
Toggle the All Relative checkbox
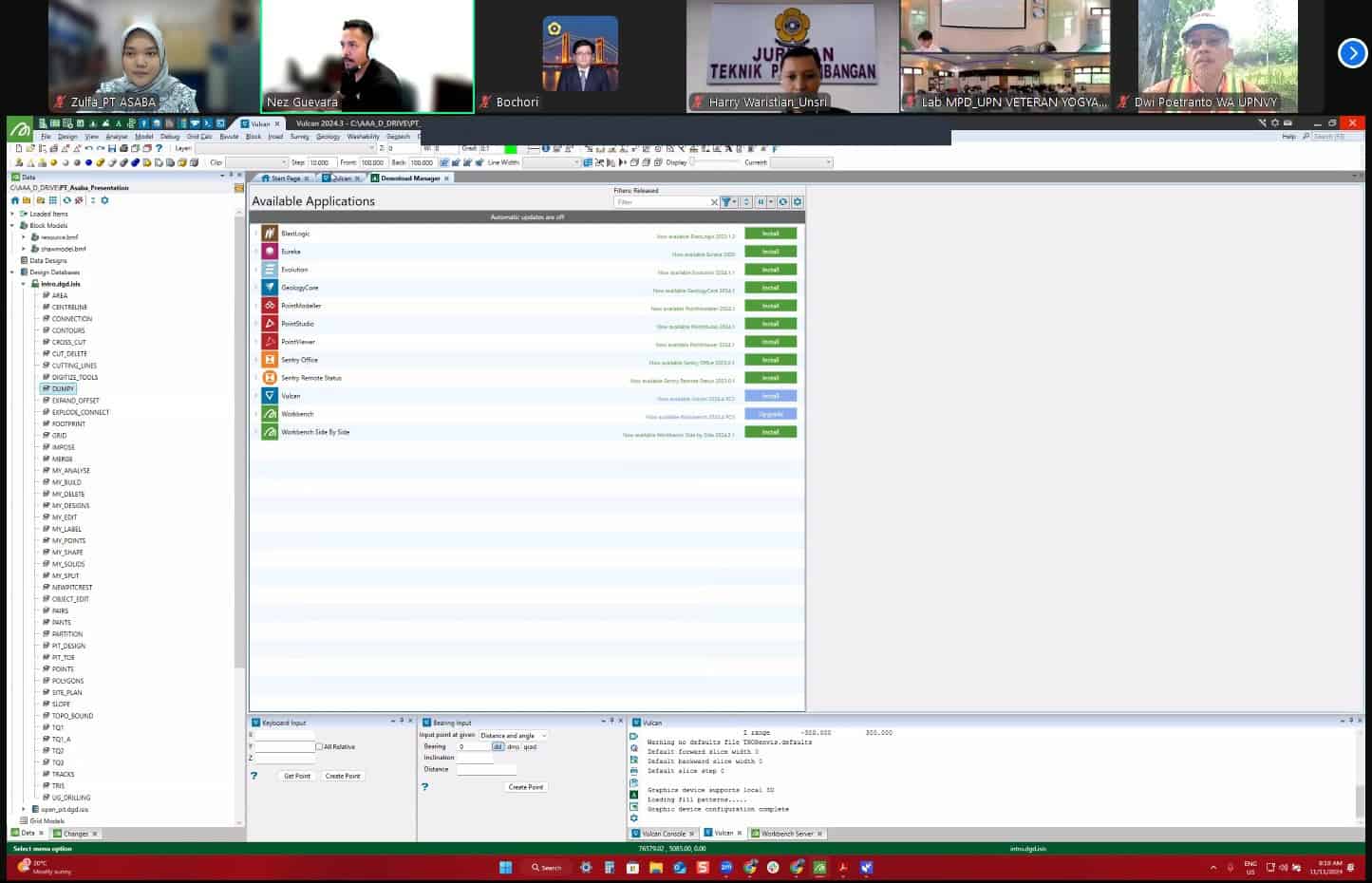point(319,746)
